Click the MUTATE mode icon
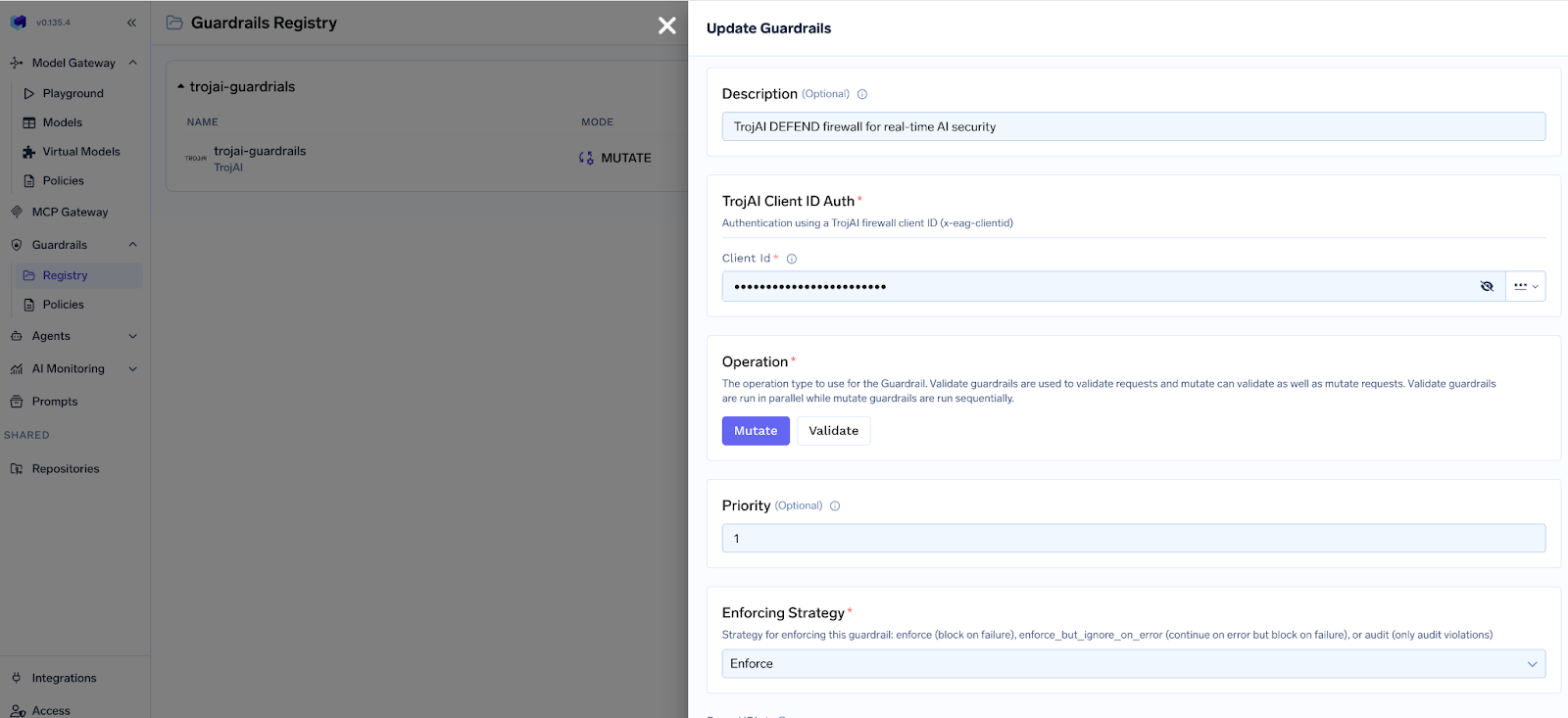Image resolution: width=1568 pixels, height=718 pixels. click(x=586, y=158)
